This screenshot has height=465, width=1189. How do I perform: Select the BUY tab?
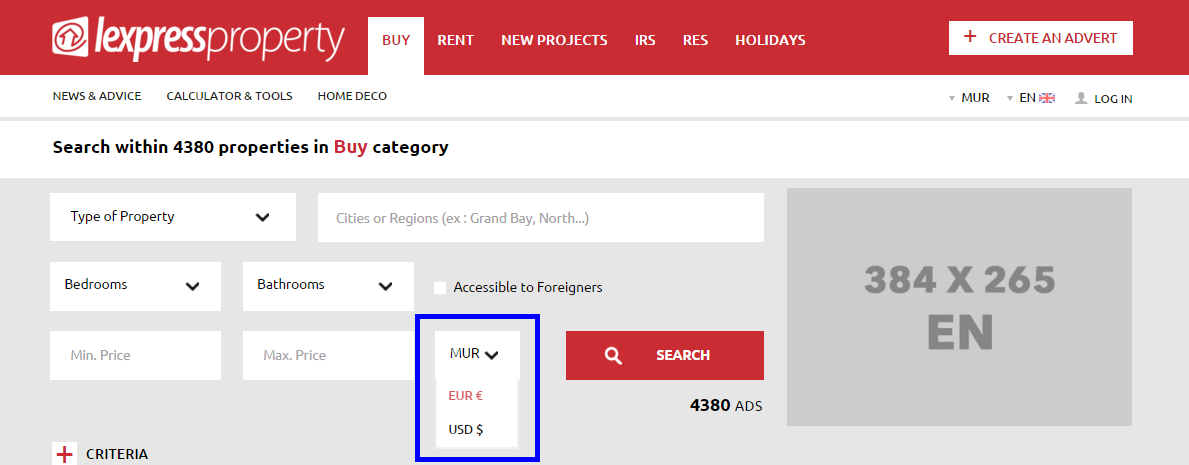click(x=396, y=46)
